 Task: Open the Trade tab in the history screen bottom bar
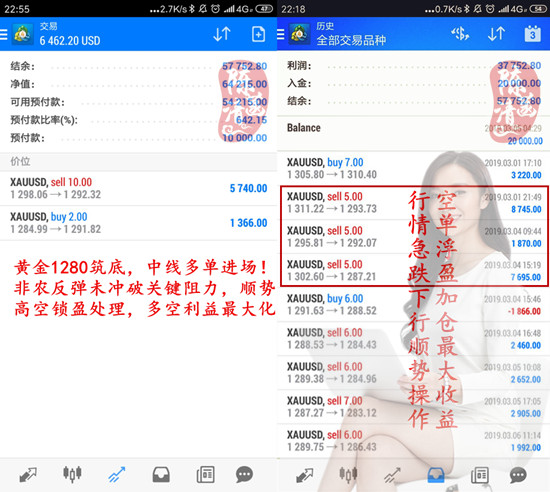(x=392, y=475)
